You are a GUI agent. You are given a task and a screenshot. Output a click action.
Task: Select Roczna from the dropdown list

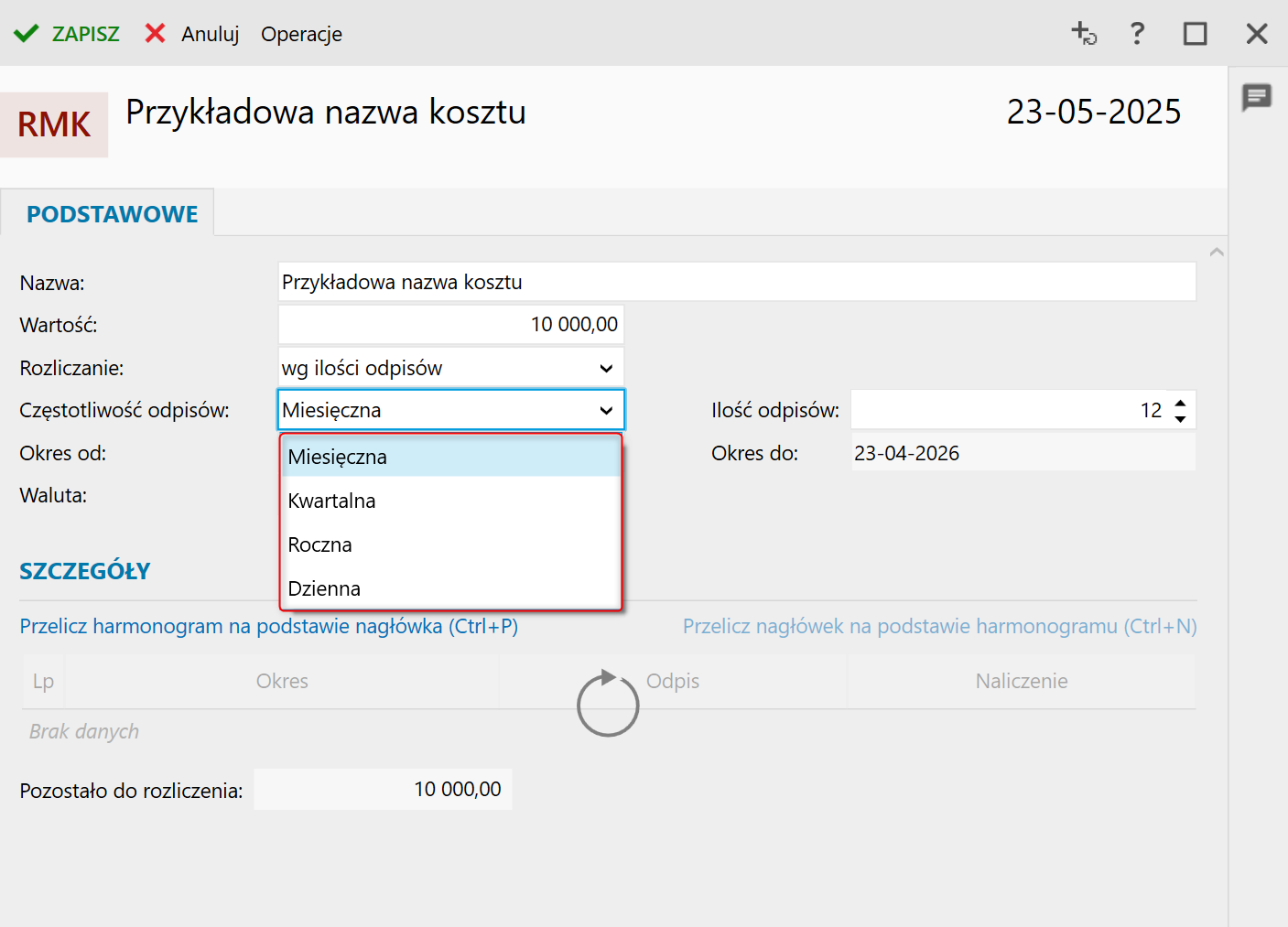click(450, 544)
